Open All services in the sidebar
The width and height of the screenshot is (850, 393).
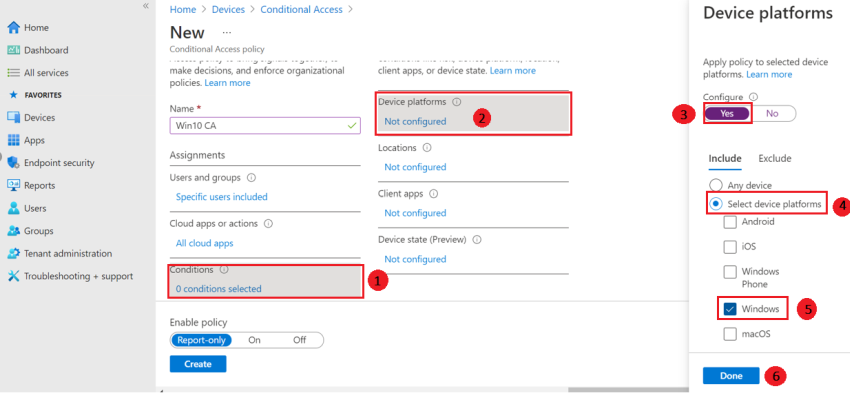[x=46, y=73]
